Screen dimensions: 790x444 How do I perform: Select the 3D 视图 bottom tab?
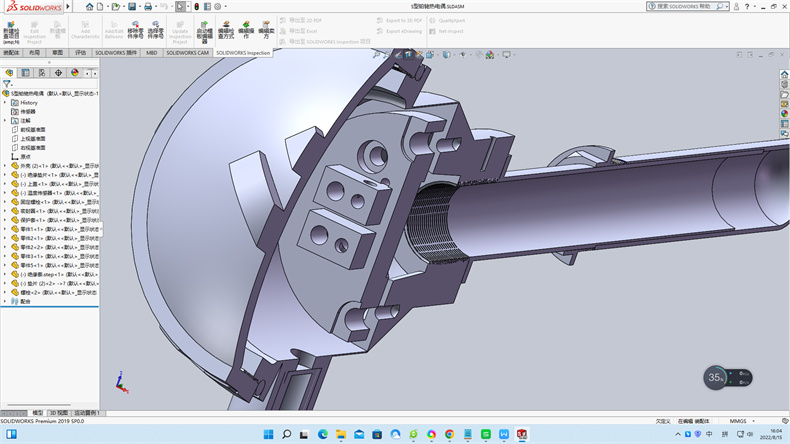point(60,412)
